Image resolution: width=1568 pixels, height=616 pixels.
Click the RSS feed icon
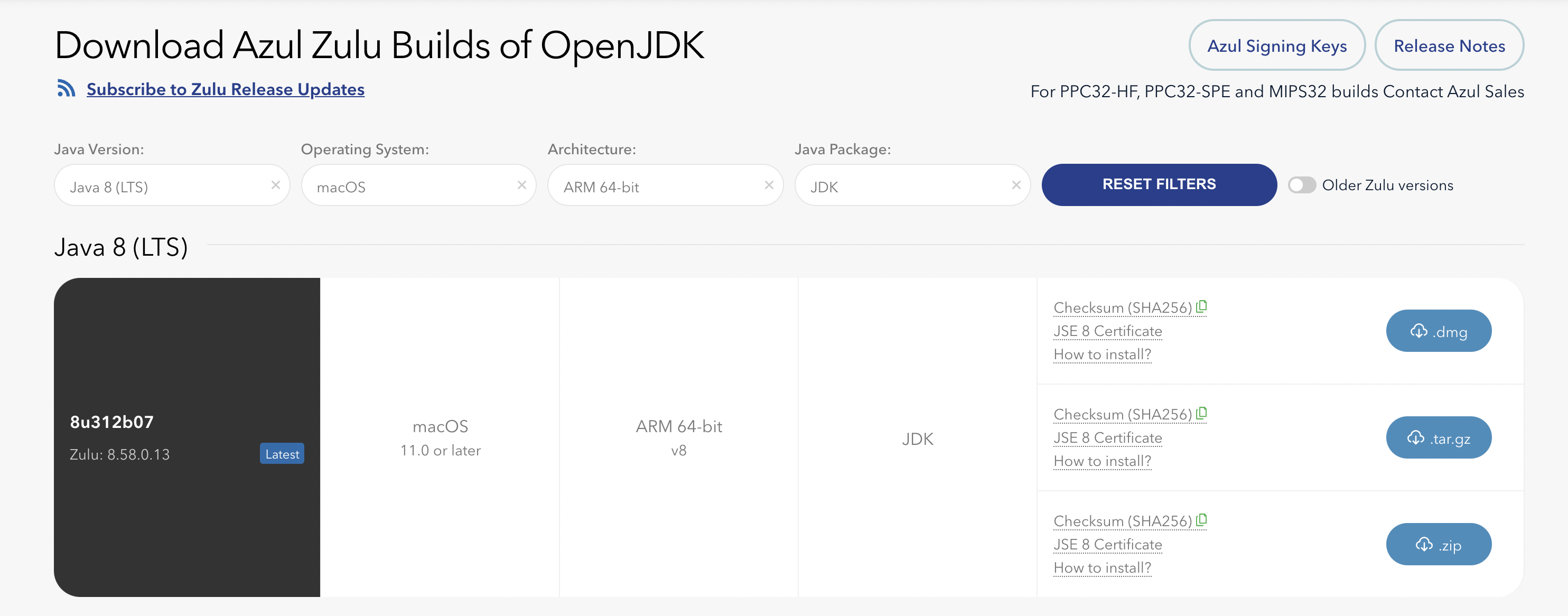67,88
